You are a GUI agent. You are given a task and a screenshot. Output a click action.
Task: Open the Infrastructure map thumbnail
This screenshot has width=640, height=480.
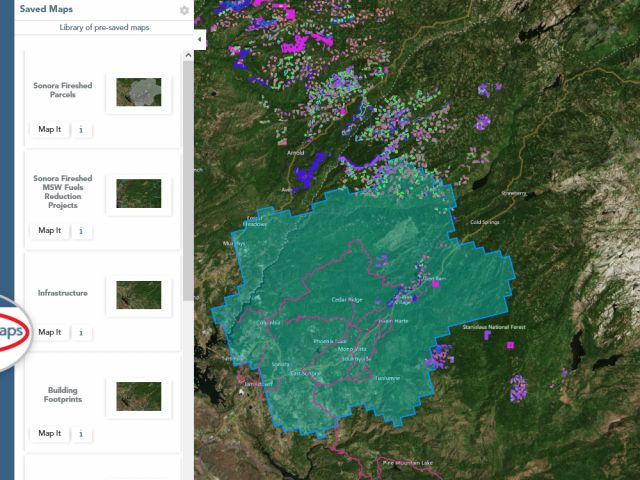(139, 295)
